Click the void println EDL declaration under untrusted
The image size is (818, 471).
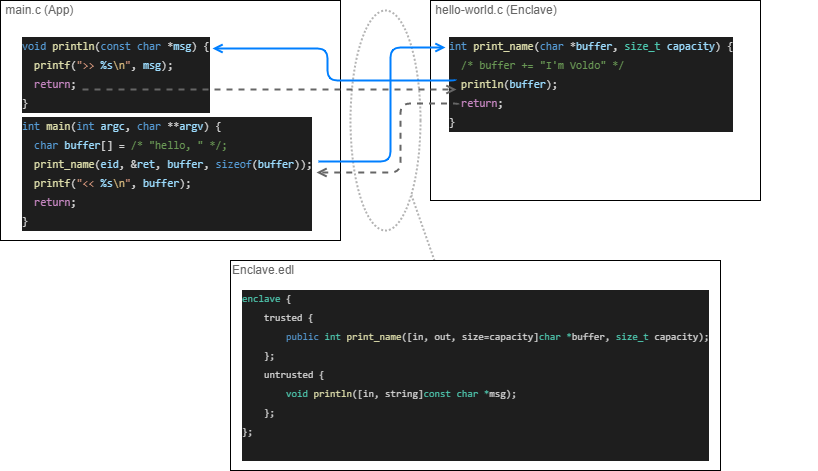coord(400,394)
